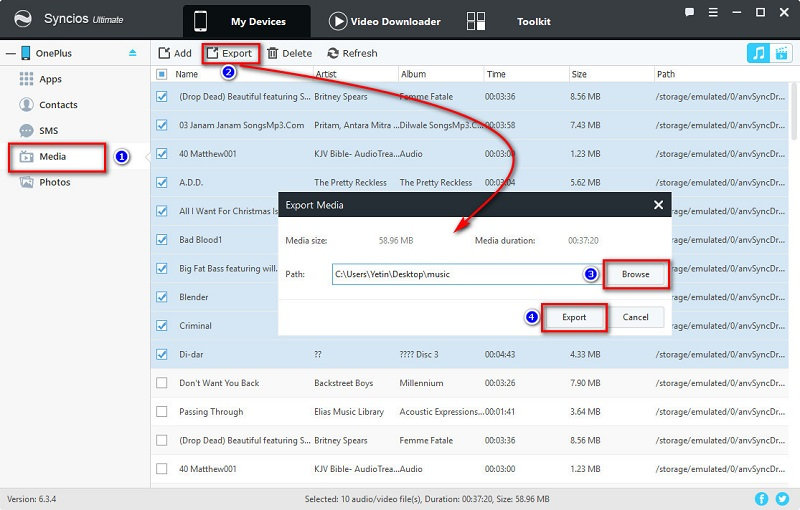Screen dimensions: 800x510
Task: Switch to music view icon
Action: tap(758, 53)
